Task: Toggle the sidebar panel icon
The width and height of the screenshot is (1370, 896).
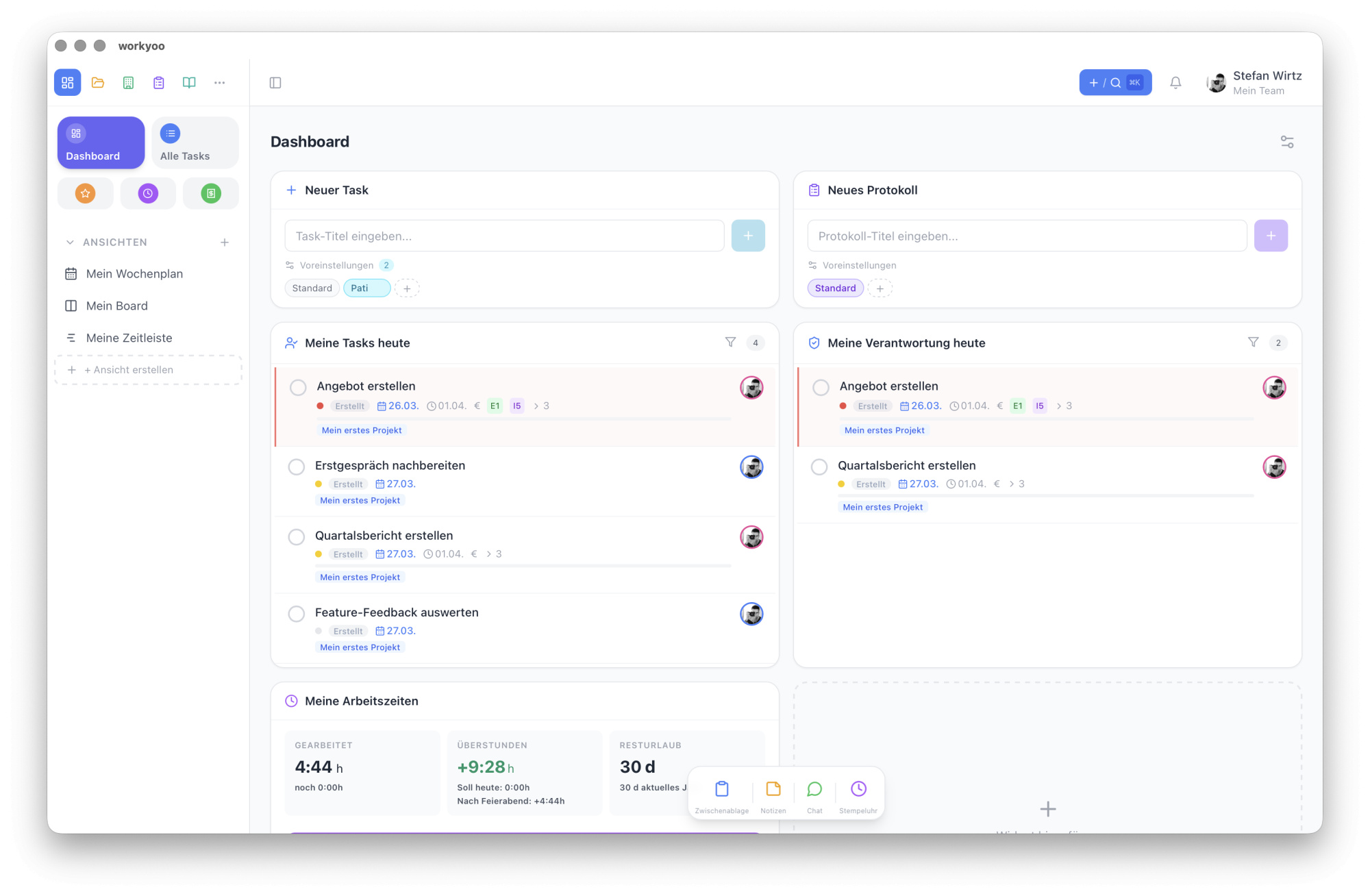Action: 275,83
